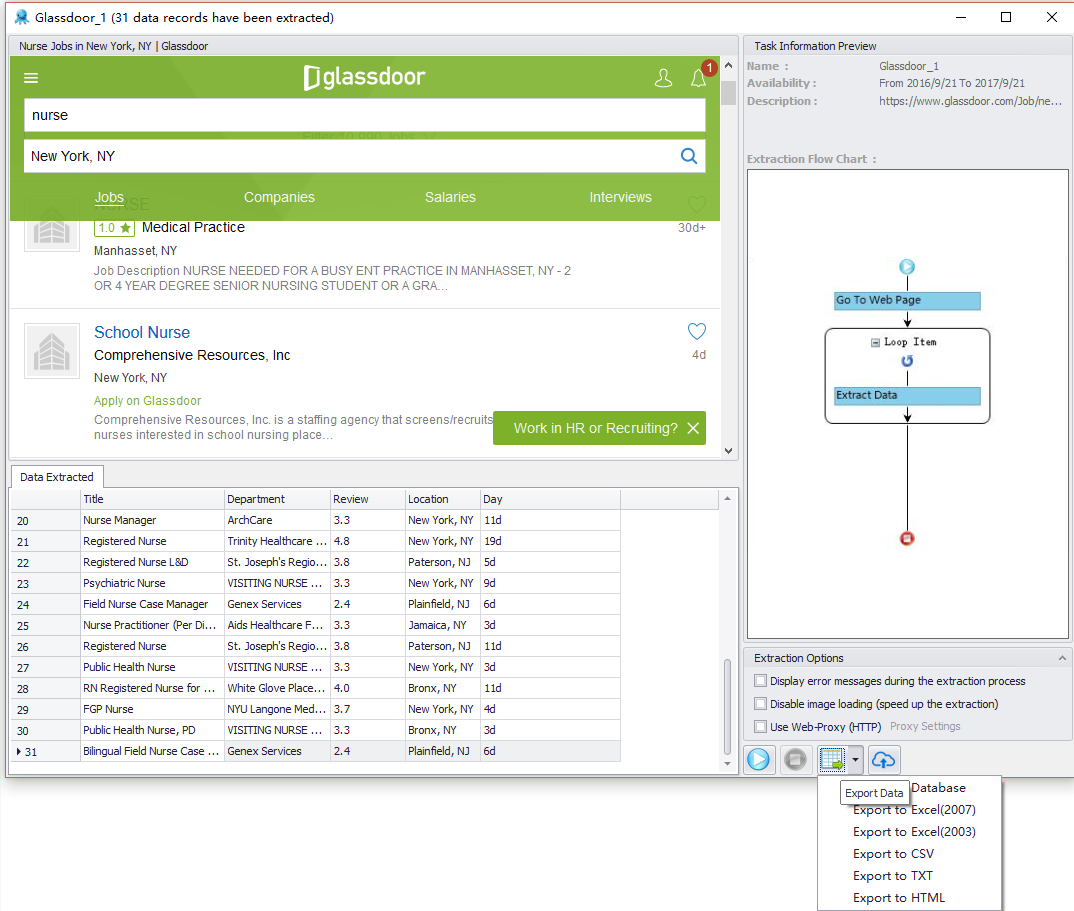This screenshot has height=911, width=1074.
Task: Enable disable image loading checkbox
Action: tap(760, 703)
